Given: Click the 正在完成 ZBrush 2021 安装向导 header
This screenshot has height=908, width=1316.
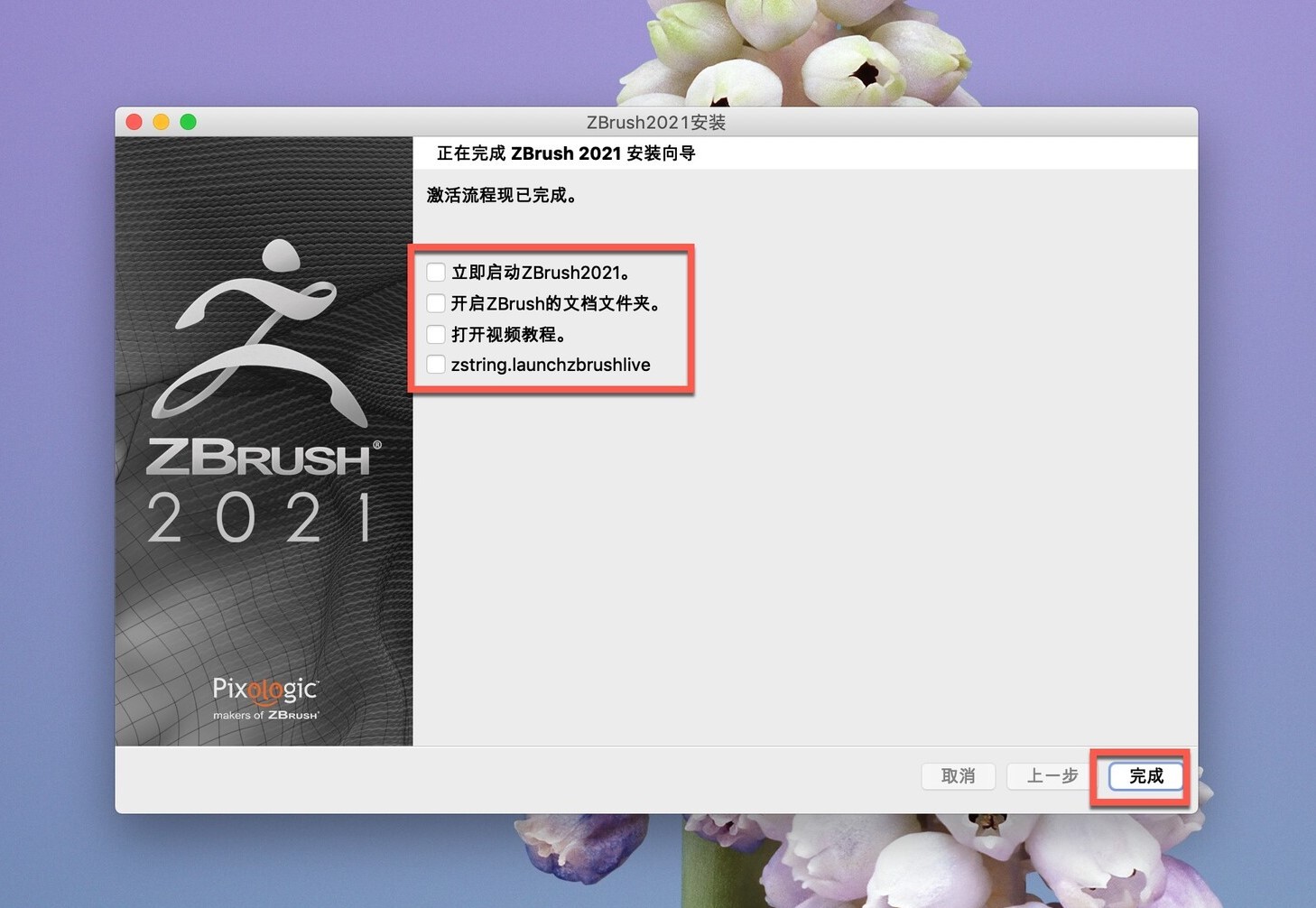Looking at the screenshot, I should coord(567,153).
